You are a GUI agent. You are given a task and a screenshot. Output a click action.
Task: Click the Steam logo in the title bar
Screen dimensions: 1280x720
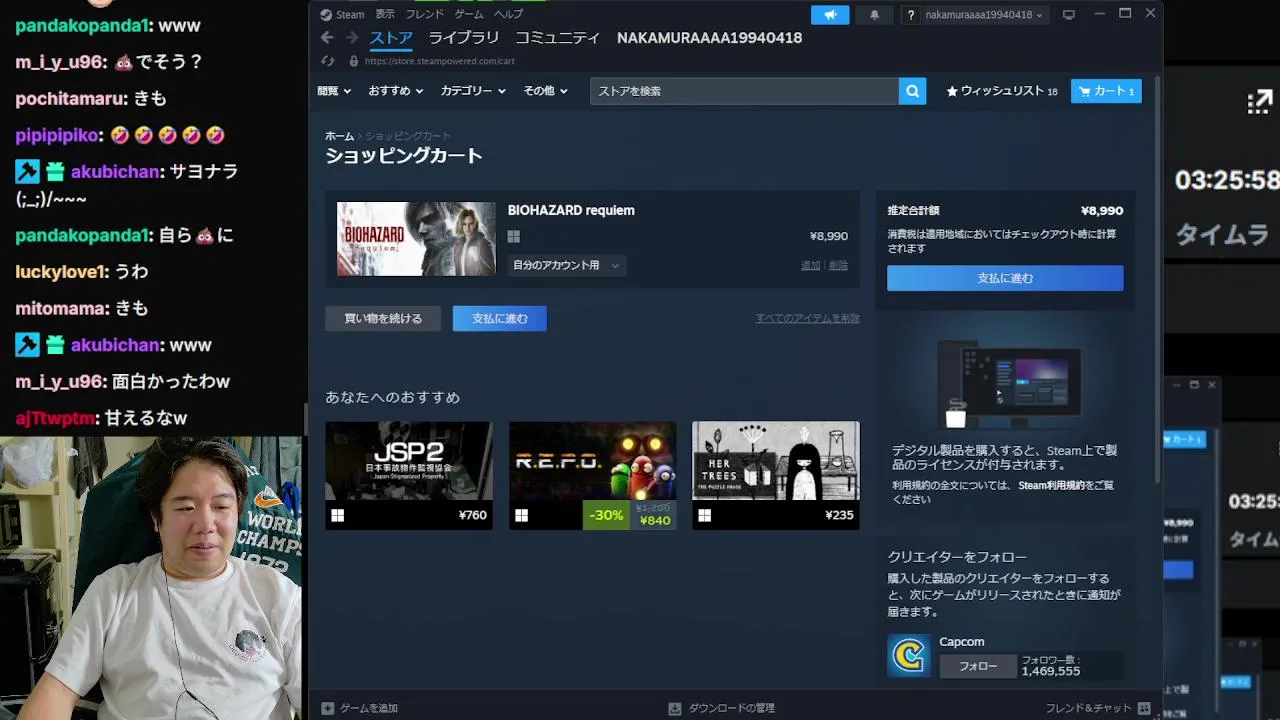325,15
